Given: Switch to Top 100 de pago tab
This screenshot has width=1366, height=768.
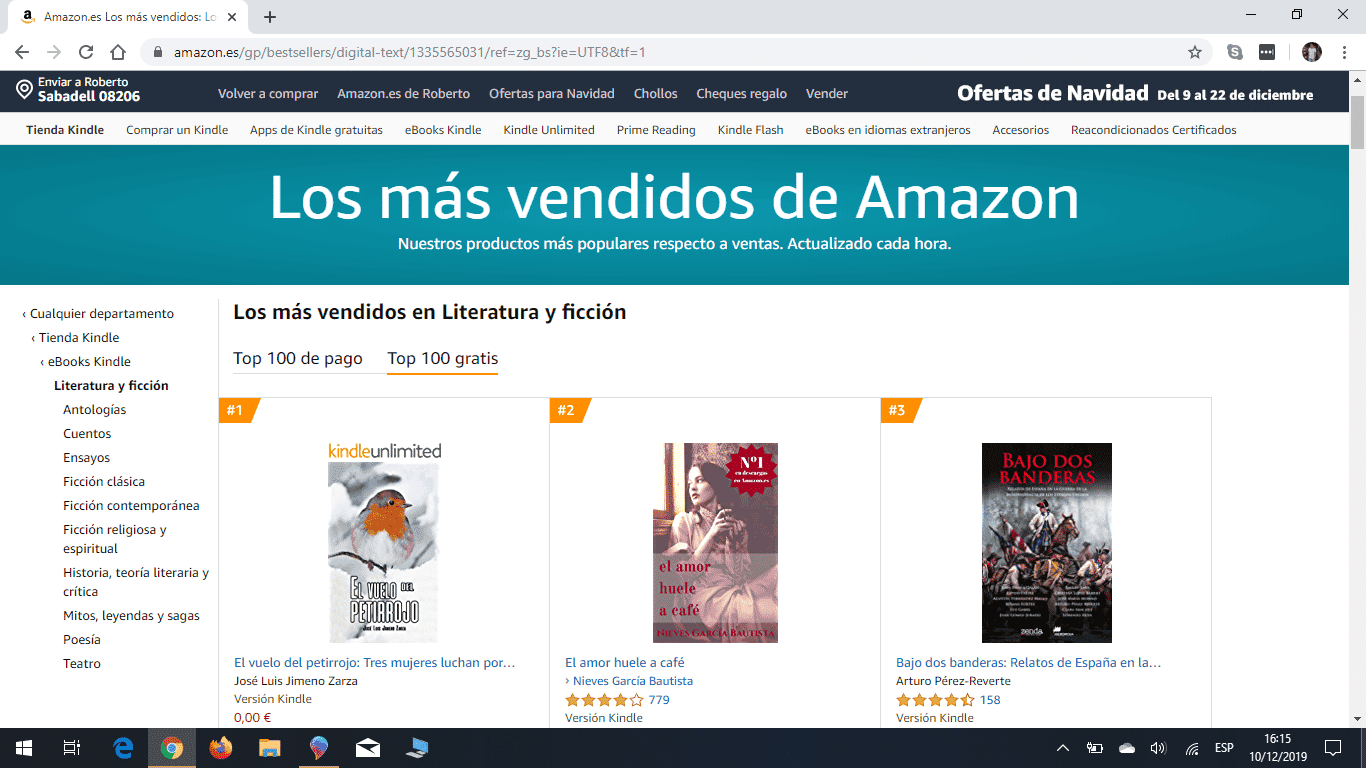Looking at the screenshot, I should pyautogui.click(x=298, y=358).
